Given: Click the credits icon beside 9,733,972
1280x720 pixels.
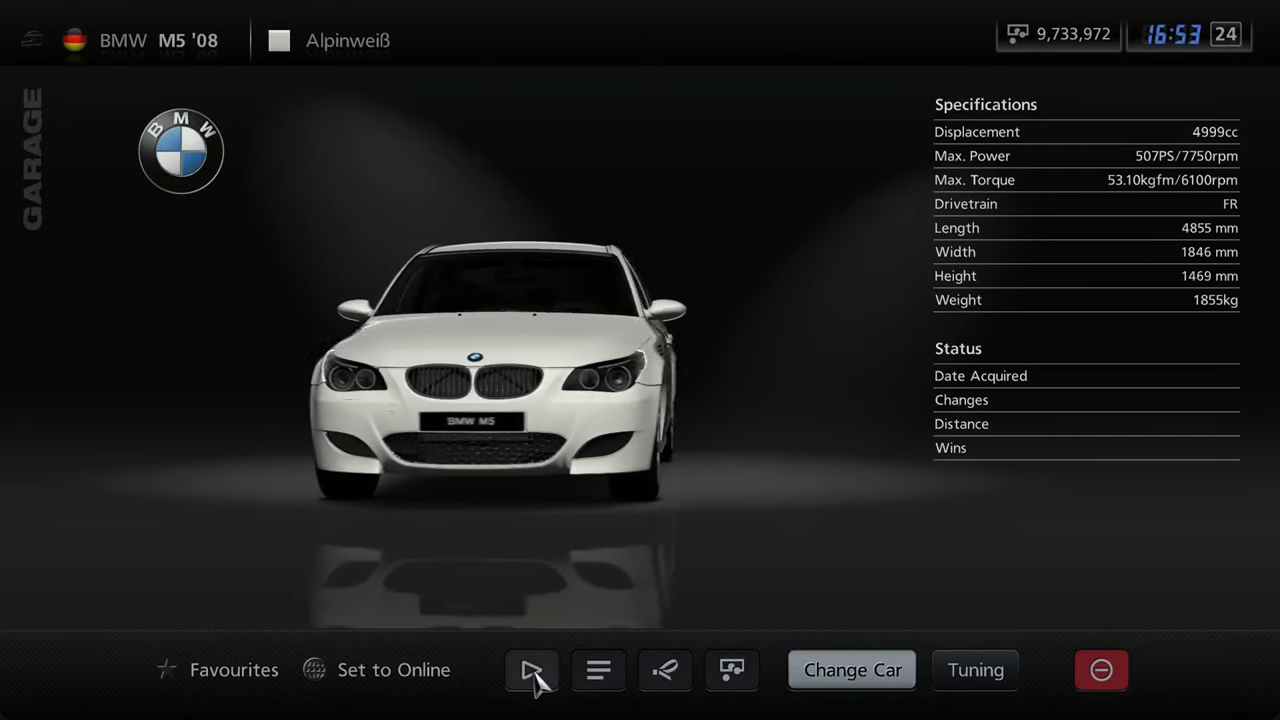Looking at the screenshot, I should tap(1017, 34).
